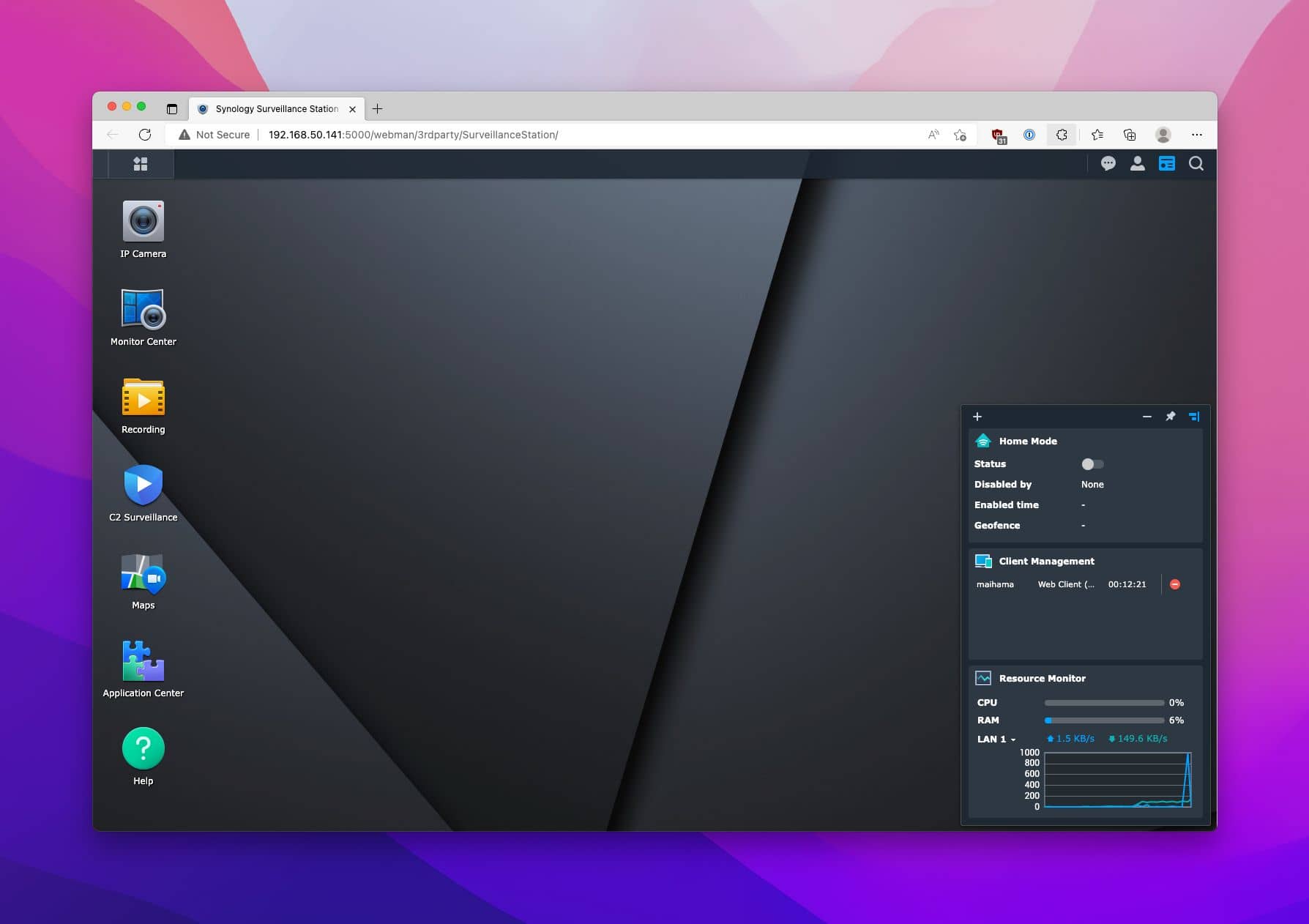Open the notifications chat bubble icon

pos(1108,164)
